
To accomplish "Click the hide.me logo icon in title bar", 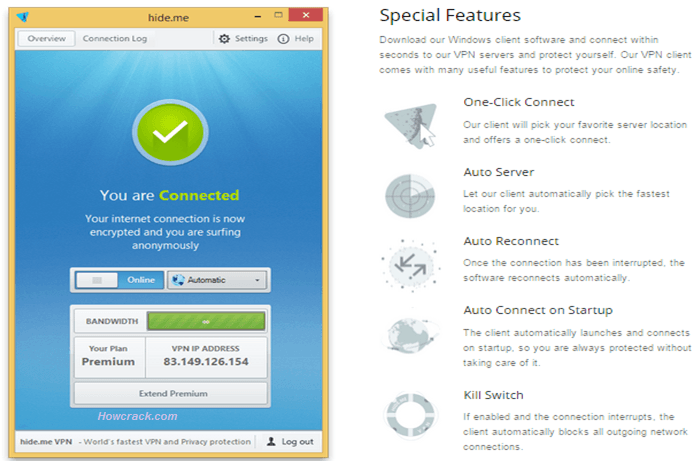I will coord(23,17).
